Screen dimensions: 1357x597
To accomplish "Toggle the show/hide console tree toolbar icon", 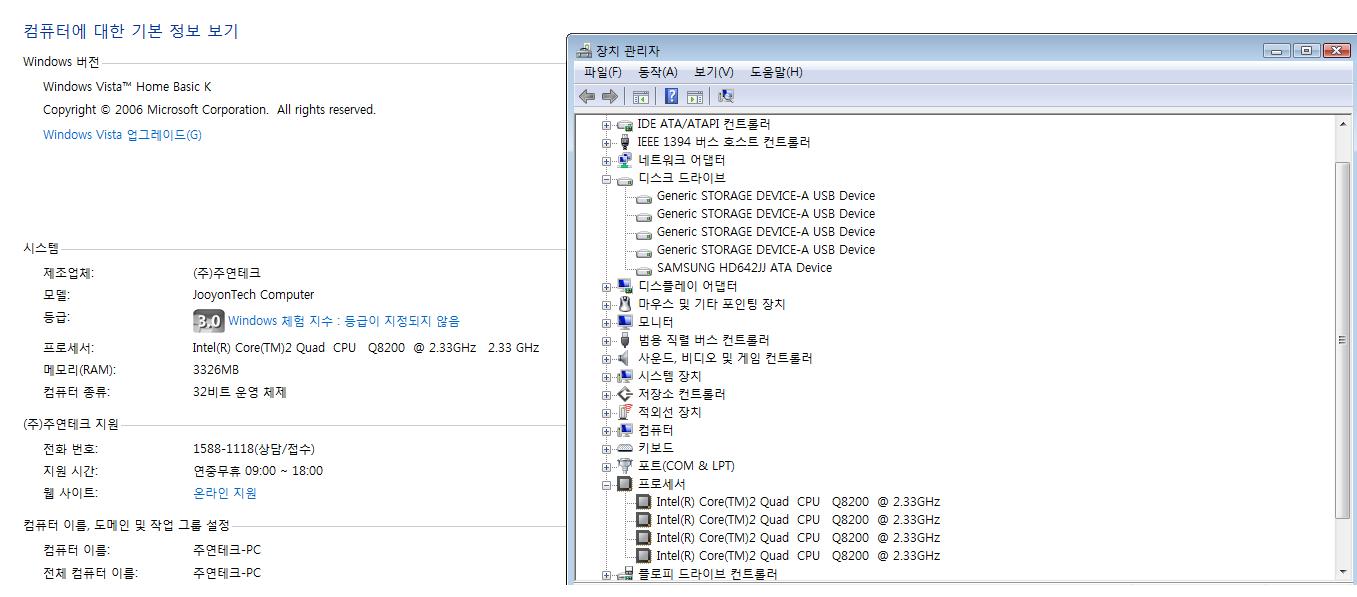I will point(641,96).
